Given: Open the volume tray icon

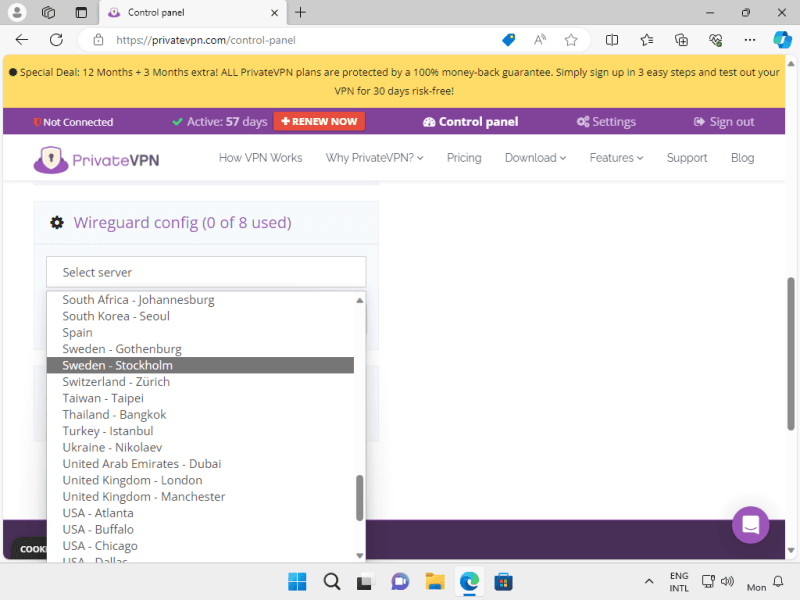Looking at the screenshot, I should [727, 581].
